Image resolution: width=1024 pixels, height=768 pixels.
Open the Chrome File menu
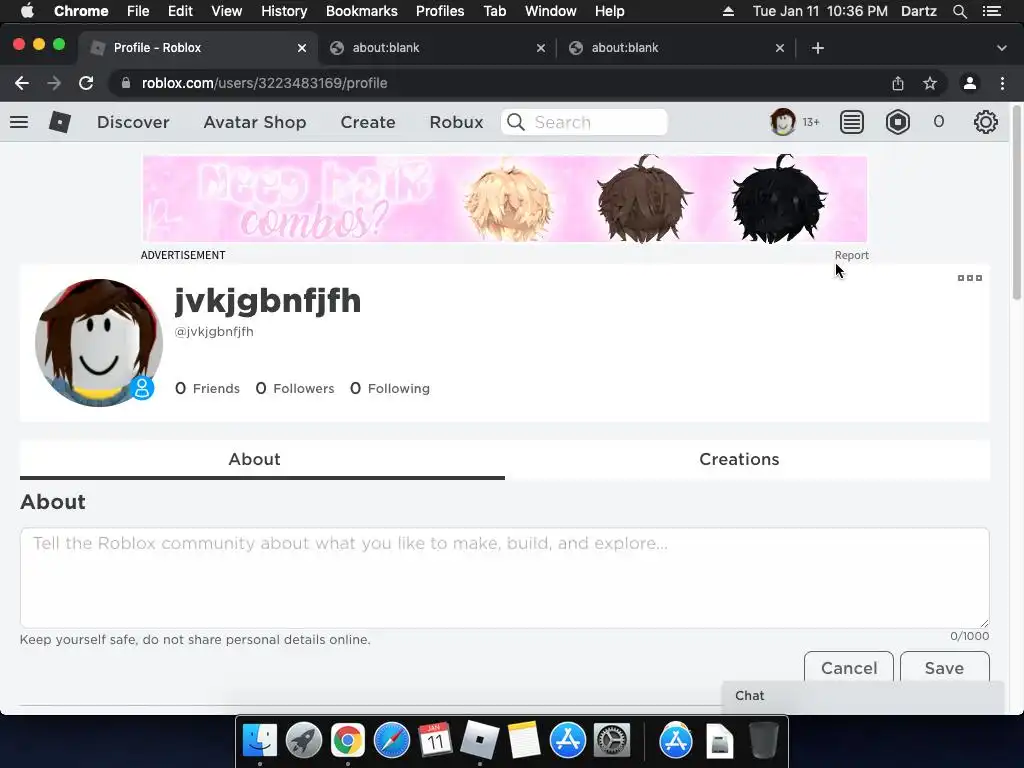tap(138, 11)
